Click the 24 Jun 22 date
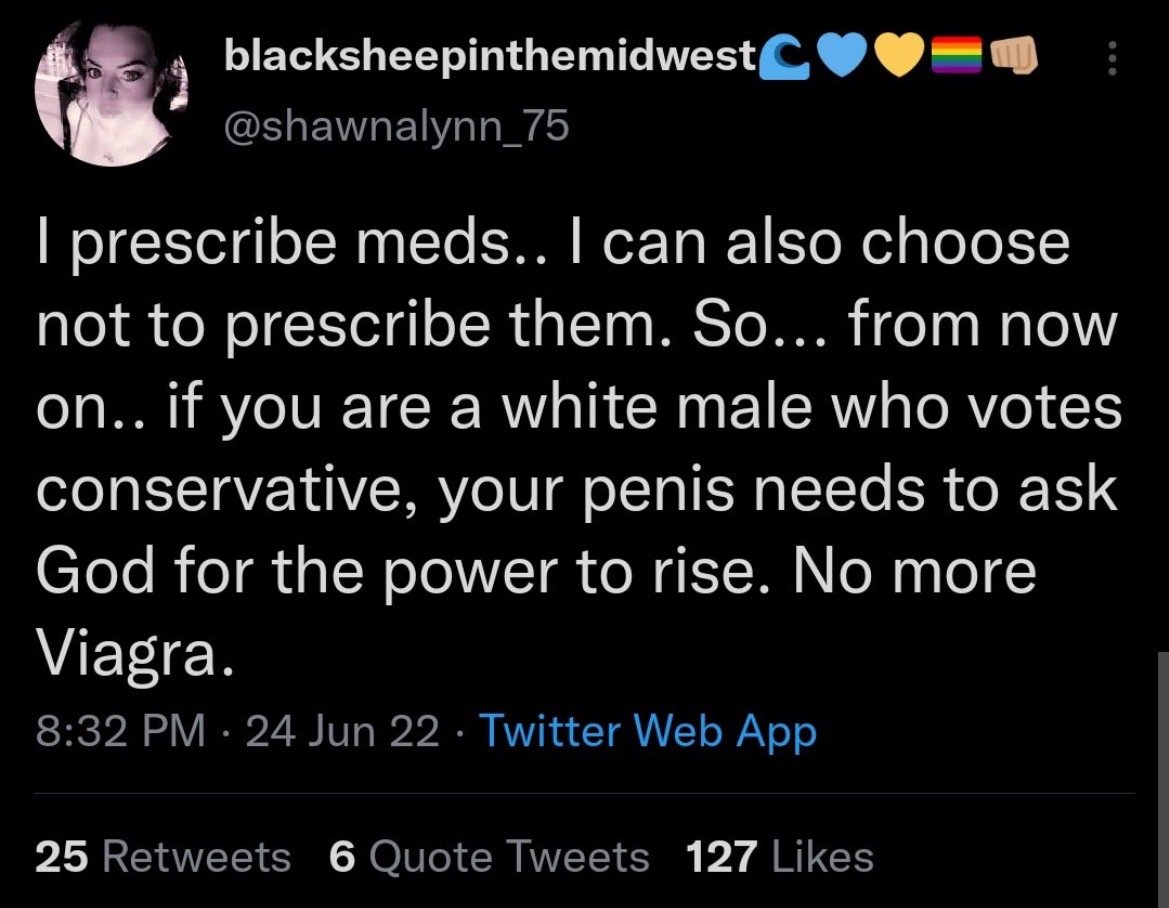 [342, 730]
